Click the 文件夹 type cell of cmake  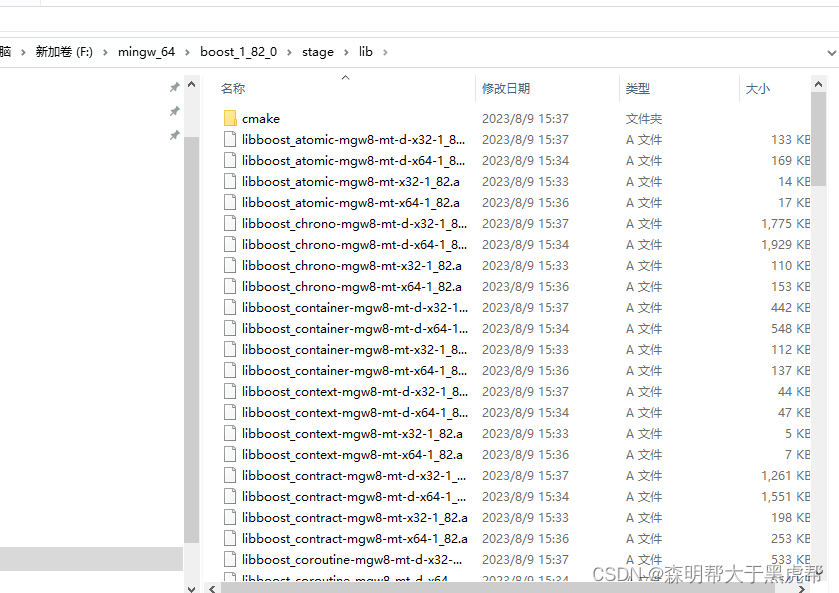[644, 118]
